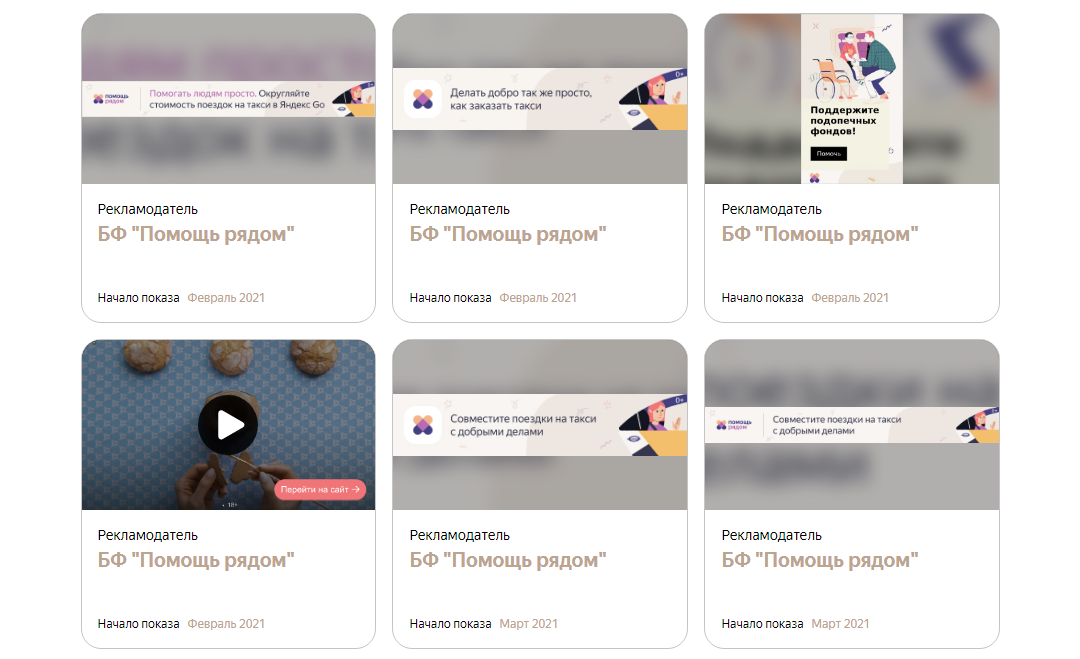Click 'Февраль 2021' date in second card
This screenshot has width=1080, height=659.
click(x=538, y=297)
